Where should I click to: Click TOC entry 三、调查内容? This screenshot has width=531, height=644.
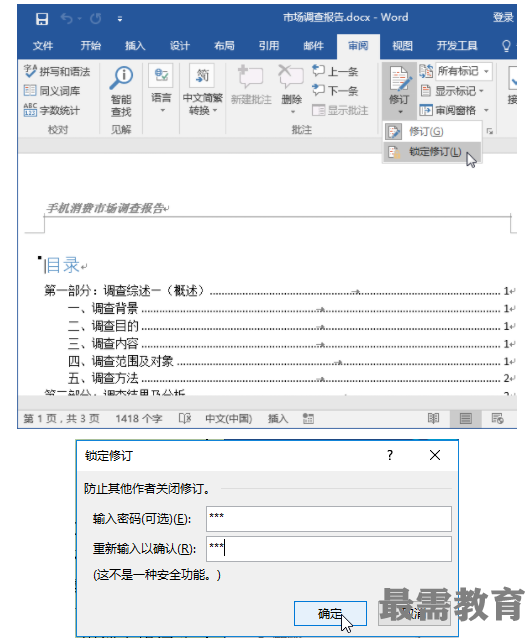103,343
